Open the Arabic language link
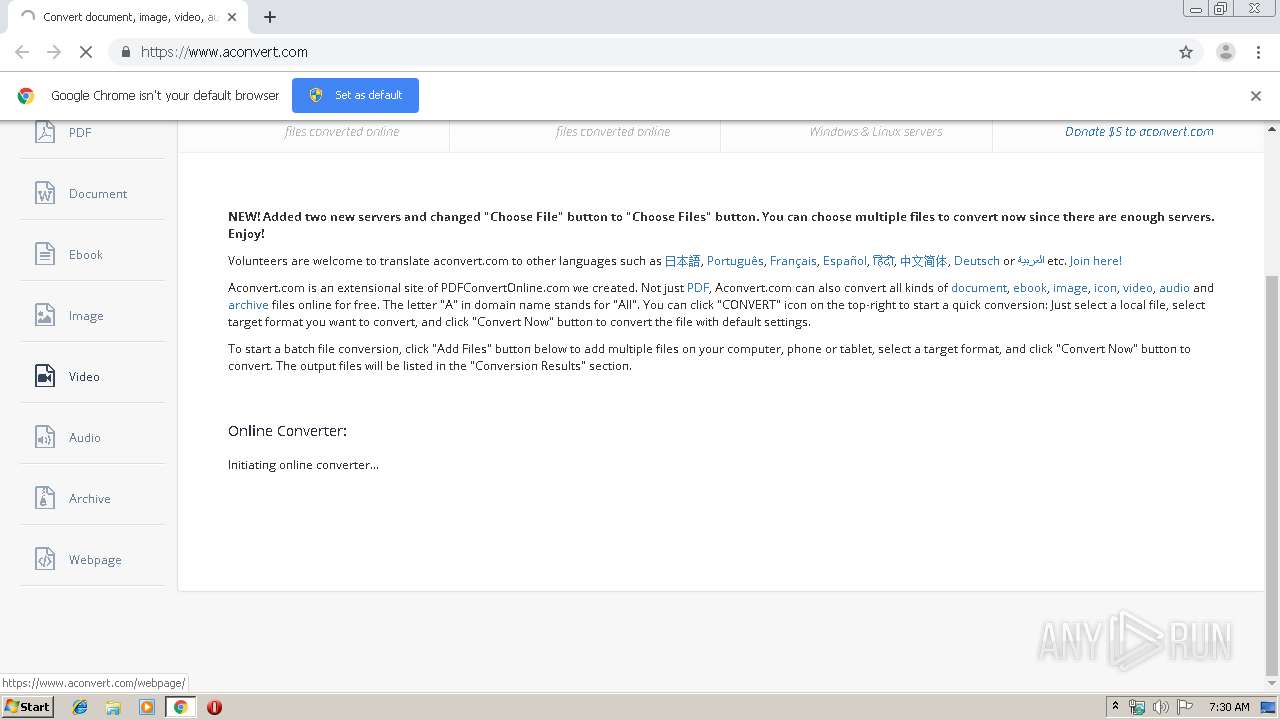Screen dimensions: 1280x720 (1031, 261)
